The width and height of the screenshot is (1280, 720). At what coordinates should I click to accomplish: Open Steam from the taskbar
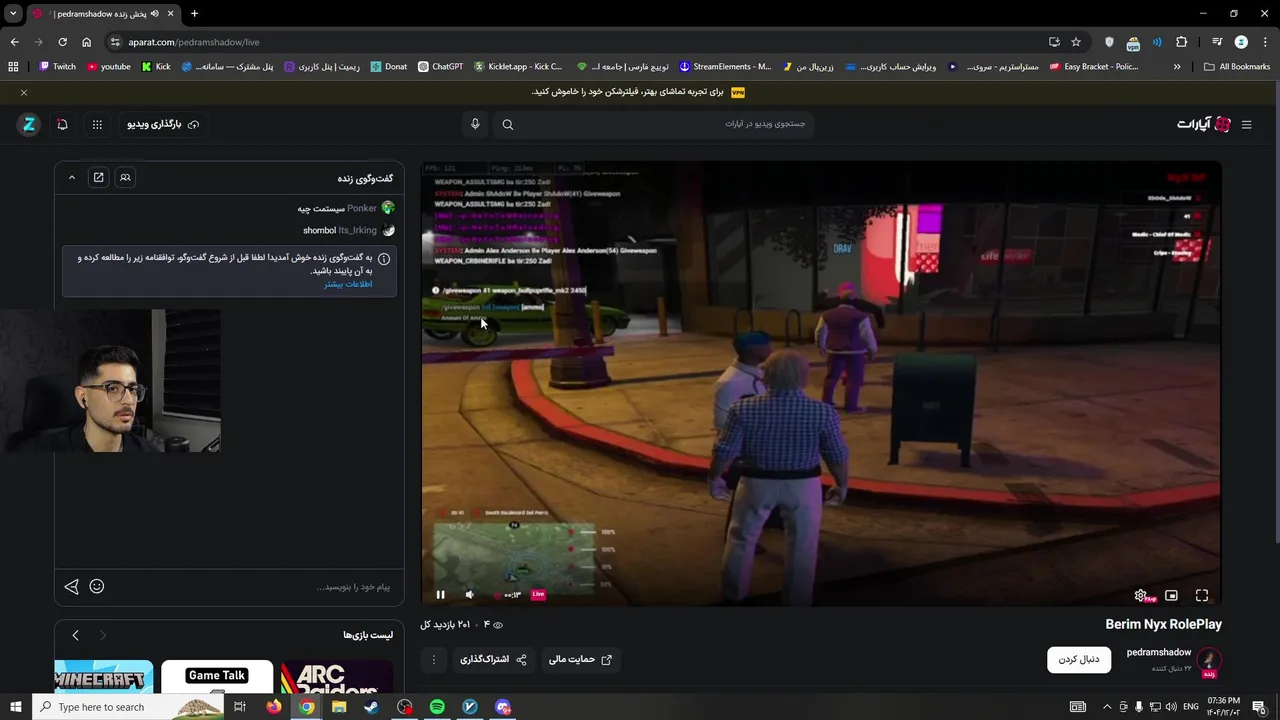pos(371,707)
